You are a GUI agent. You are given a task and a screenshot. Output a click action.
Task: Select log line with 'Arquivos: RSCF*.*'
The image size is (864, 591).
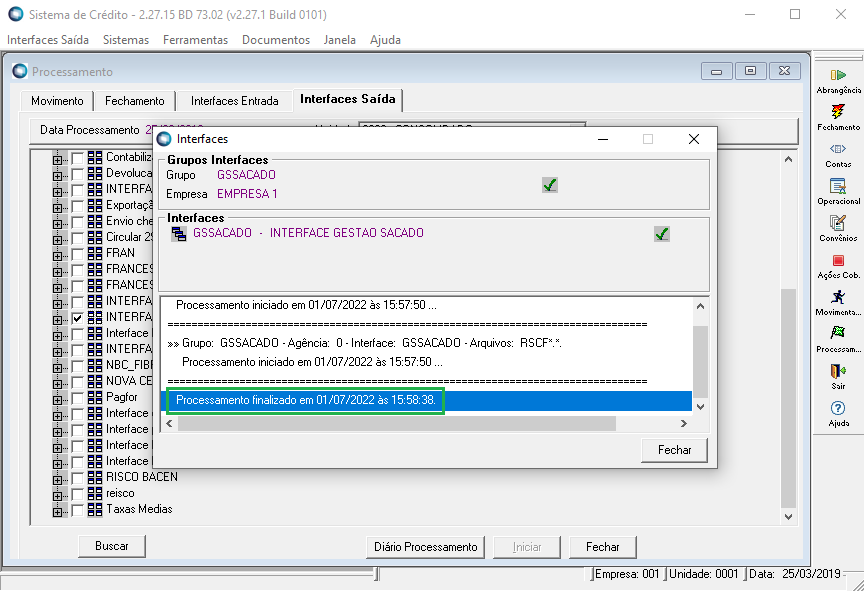pyautogui.click(x=426, y=343)
